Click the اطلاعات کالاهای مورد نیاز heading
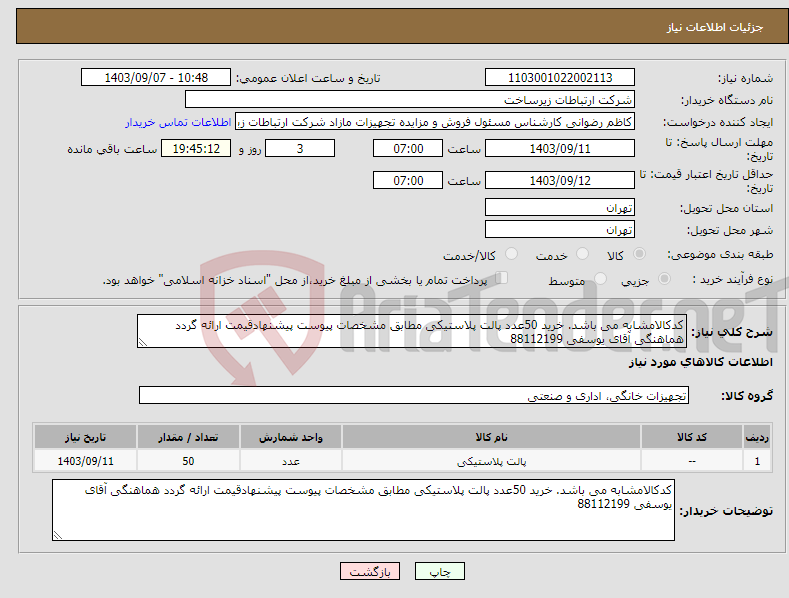Viewport: 789px width, 598px height. click(700, 362)
